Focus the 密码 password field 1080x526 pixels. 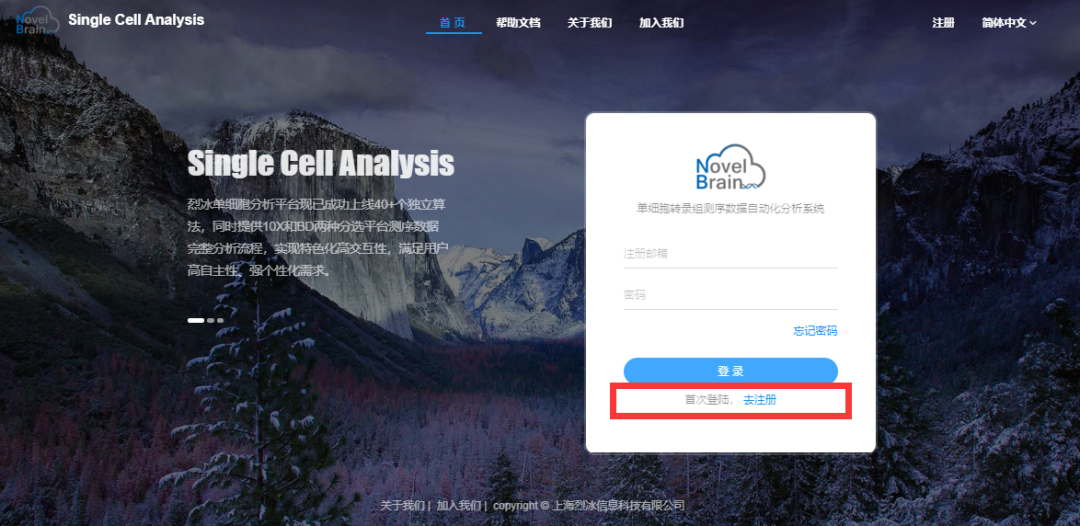[731, 295]
